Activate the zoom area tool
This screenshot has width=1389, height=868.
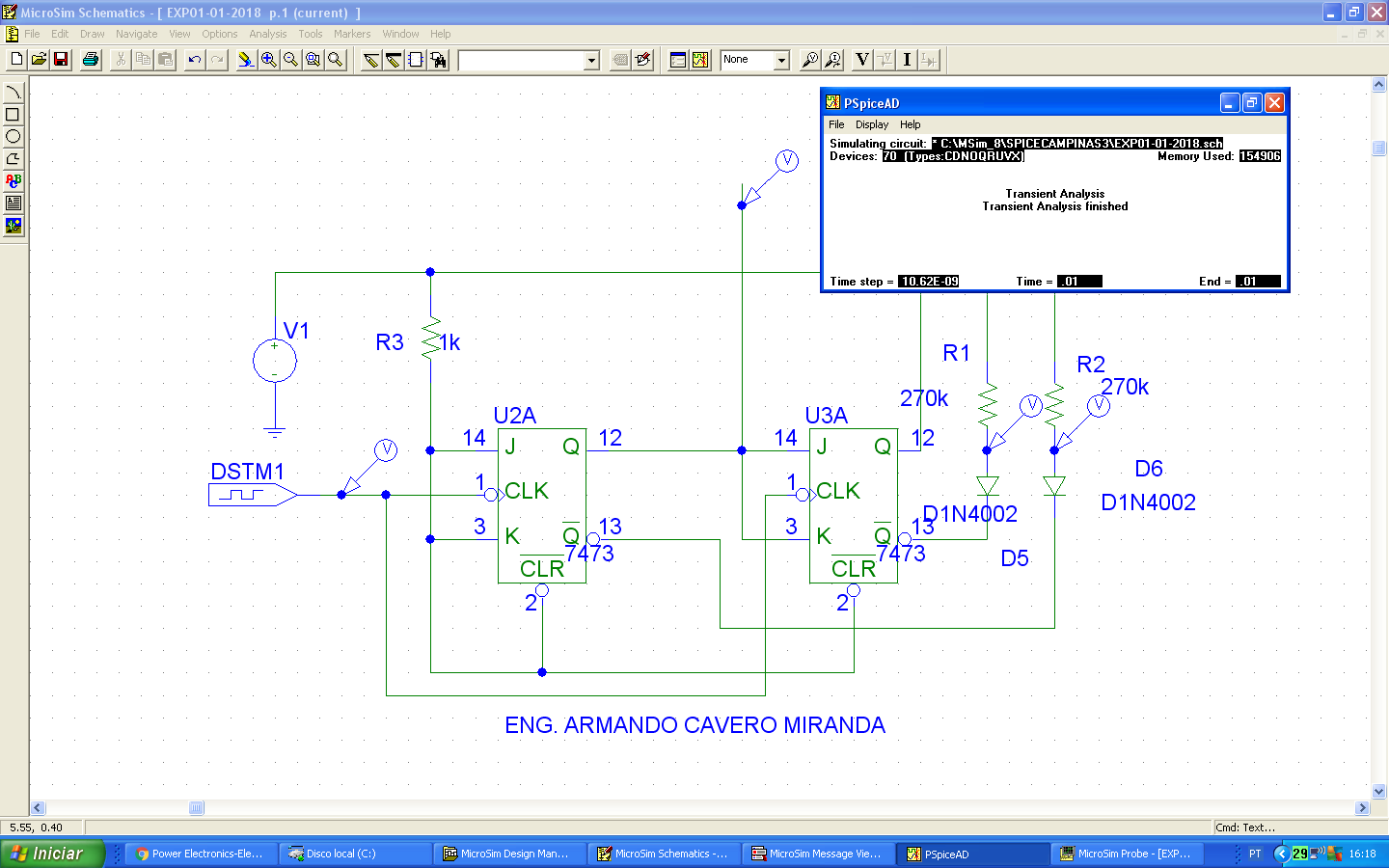point(313,59)
